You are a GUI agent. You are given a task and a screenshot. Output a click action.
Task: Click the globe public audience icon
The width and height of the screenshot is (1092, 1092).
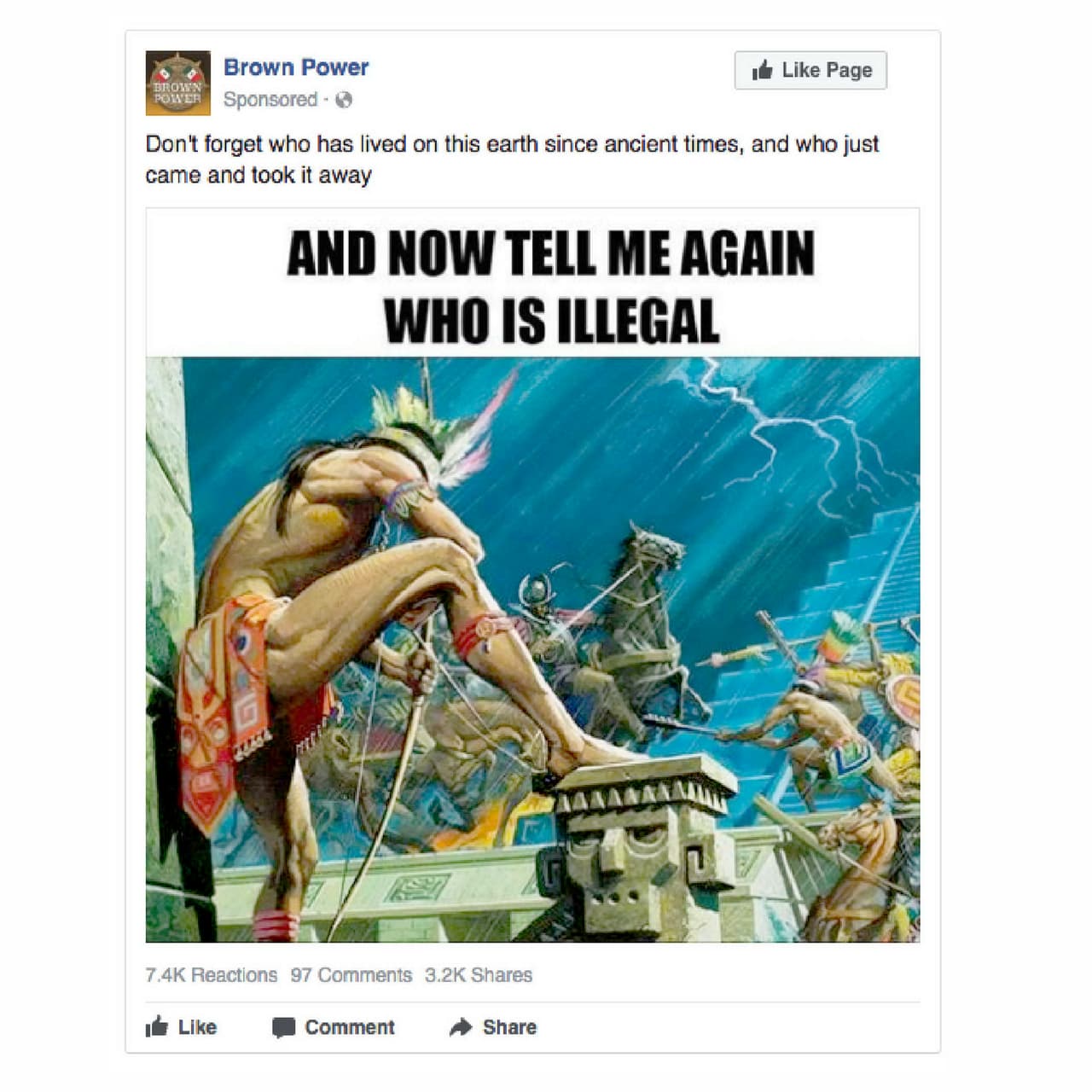[x=344, y=100]
